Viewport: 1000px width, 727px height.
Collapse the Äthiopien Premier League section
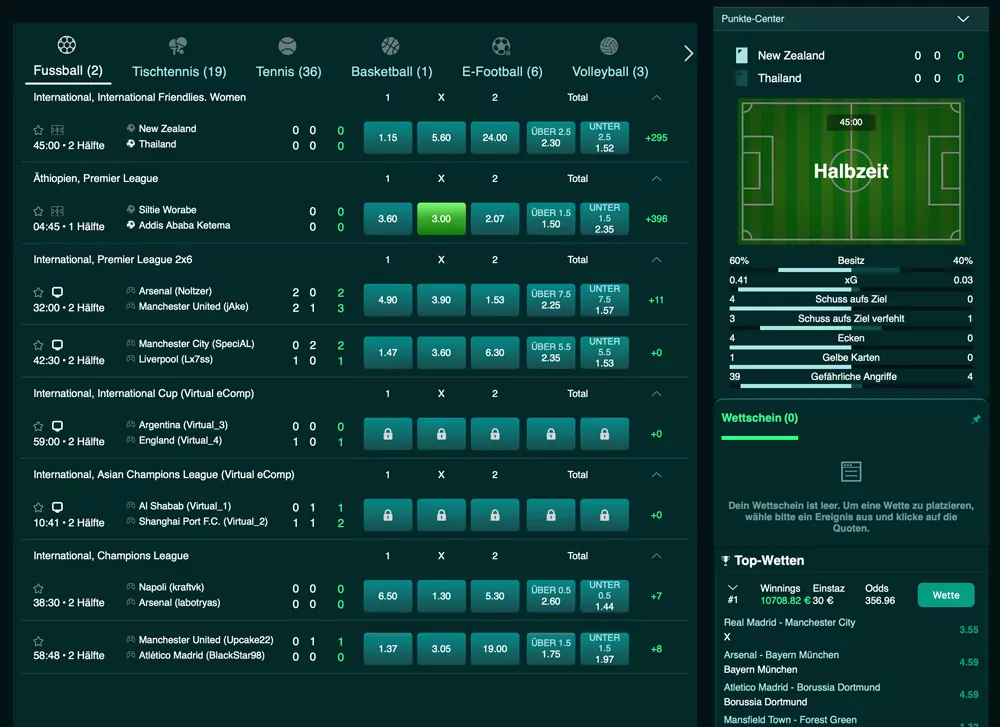click(x=656, y=179)
